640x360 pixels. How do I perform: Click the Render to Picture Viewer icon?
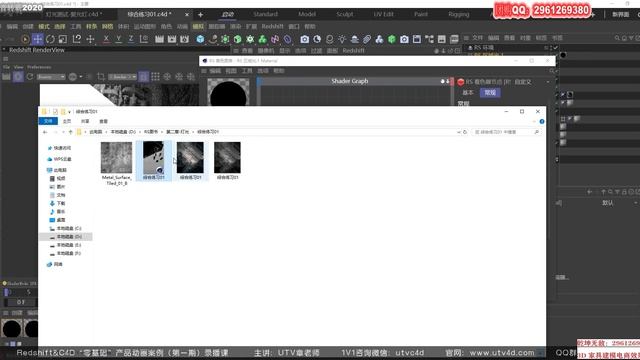point(172,39)
